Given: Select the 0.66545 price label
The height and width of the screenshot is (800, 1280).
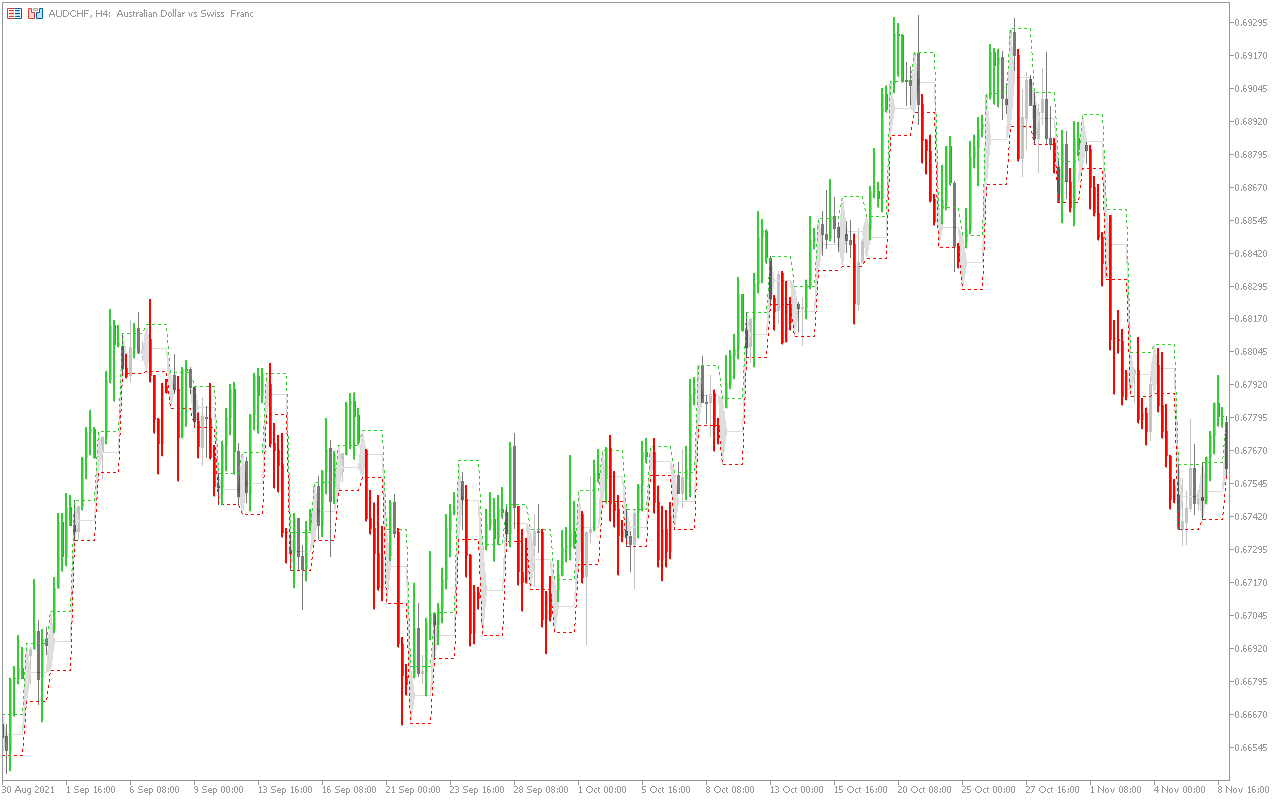Looking at the screenshot, I should [x=1253, y=747].
